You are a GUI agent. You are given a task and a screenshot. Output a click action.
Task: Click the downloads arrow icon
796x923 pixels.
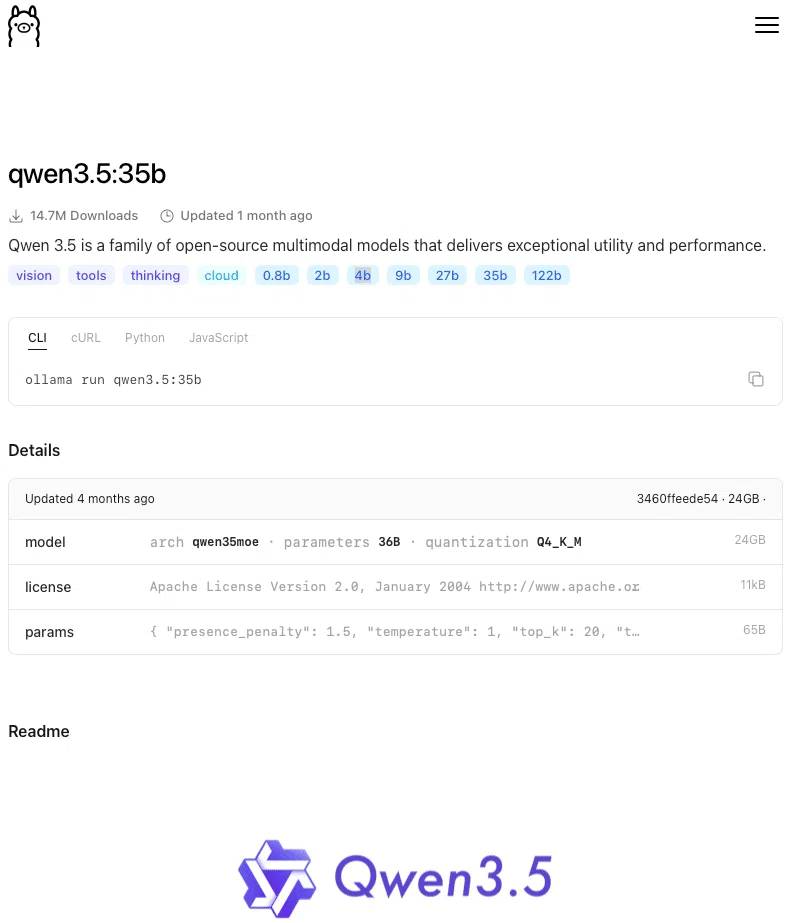(16, 216)
